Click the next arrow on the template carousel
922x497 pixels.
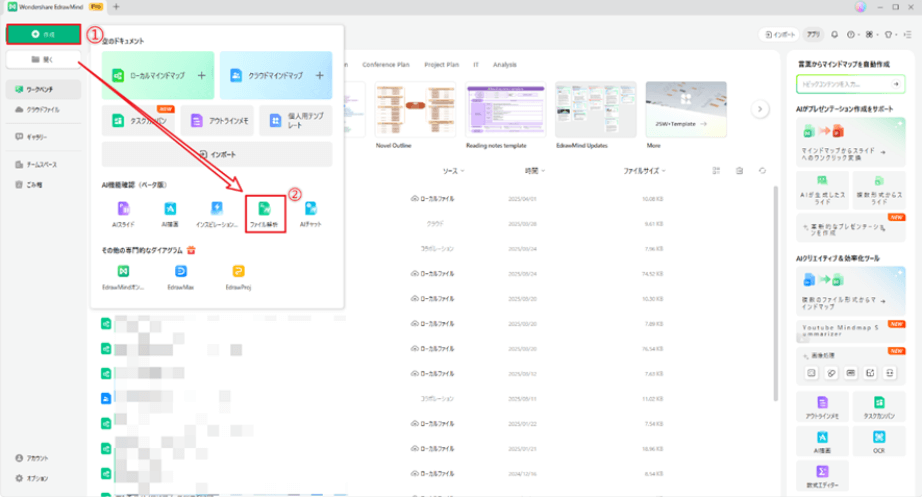tap(760, 109)
